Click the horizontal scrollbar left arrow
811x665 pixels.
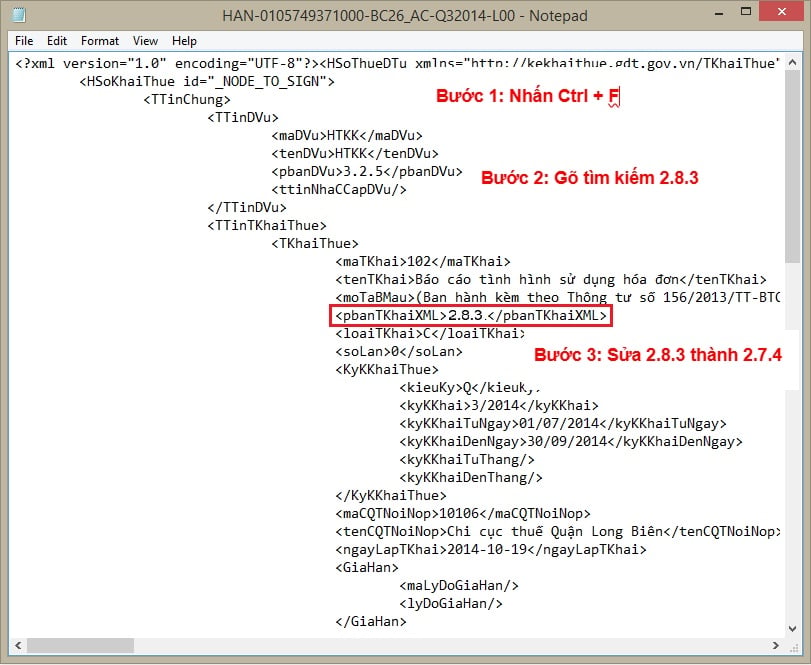[x=19, y=645]
